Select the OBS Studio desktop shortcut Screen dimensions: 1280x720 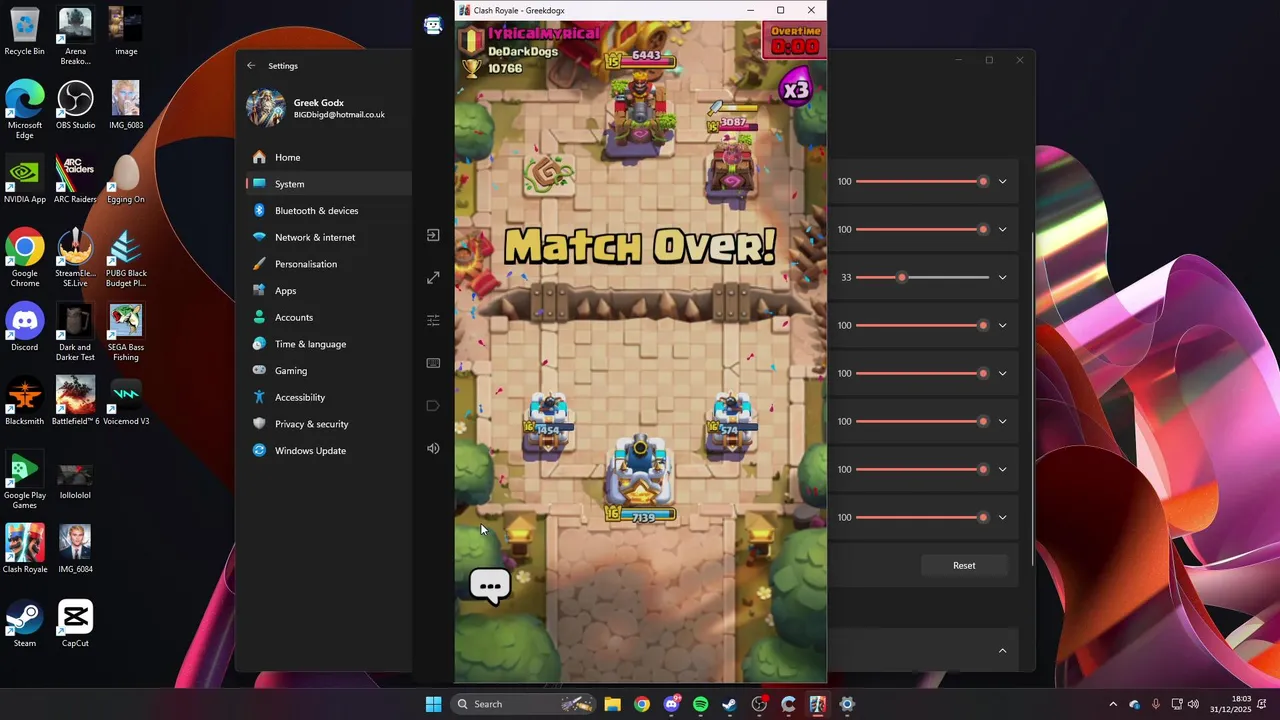[x=75, y=105]
